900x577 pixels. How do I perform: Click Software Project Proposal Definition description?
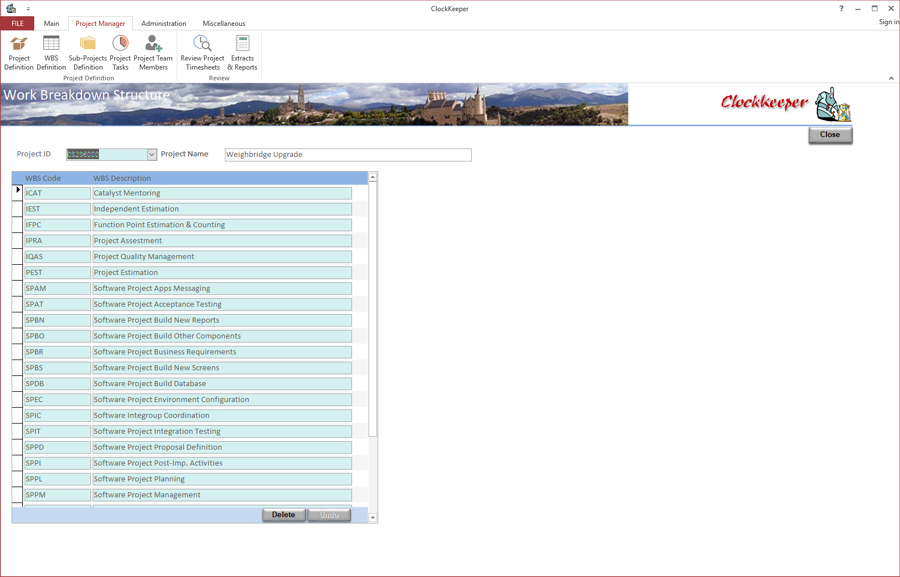click(222, 447)
